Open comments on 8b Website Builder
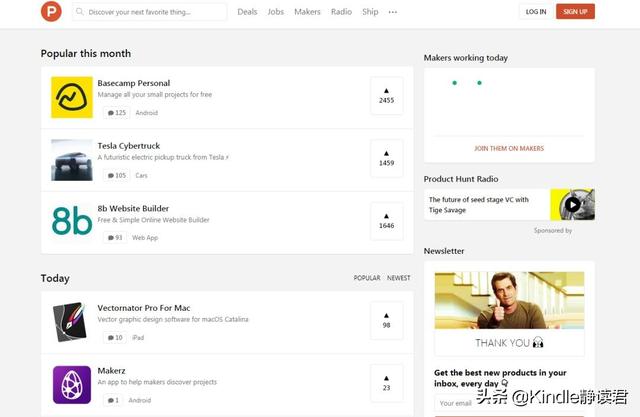This screenshot has height=417, width=640. tap(115, 237)
